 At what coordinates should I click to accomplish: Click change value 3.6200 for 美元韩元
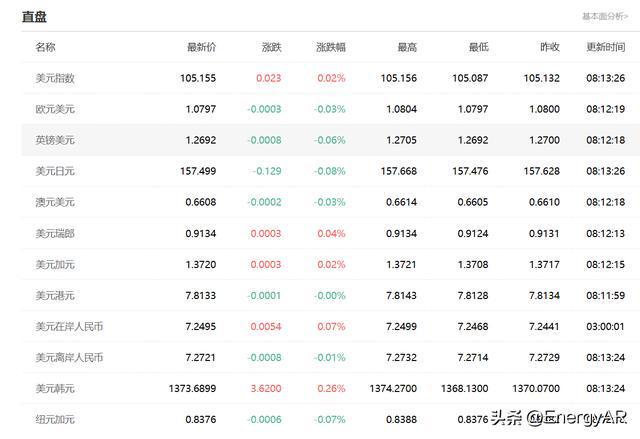coord(266,388)
